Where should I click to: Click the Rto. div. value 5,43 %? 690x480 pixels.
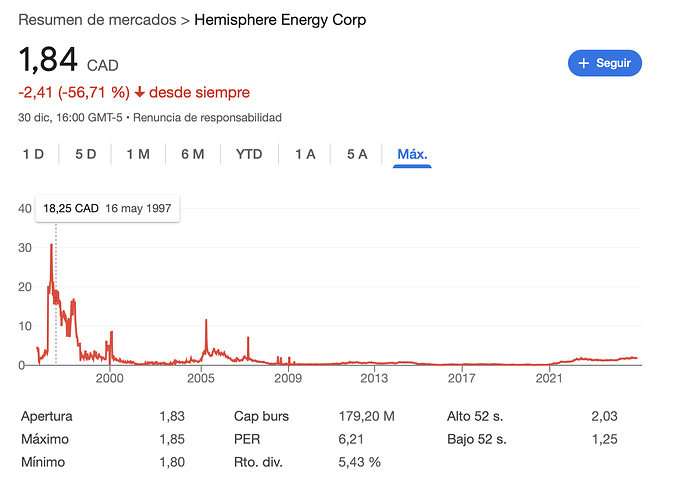360,462
